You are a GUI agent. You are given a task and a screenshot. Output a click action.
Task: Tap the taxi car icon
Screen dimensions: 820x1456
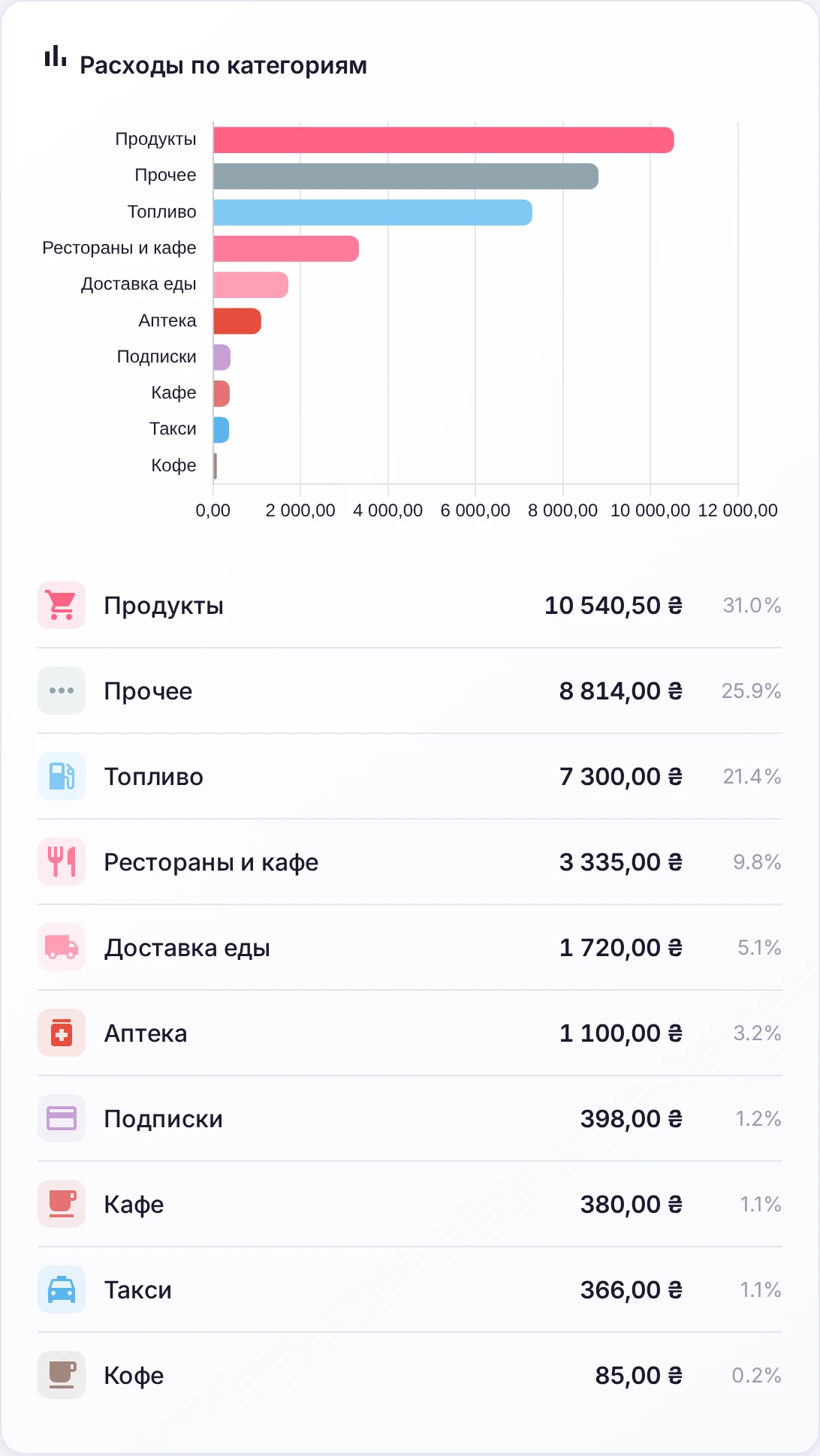point(62,1289)
